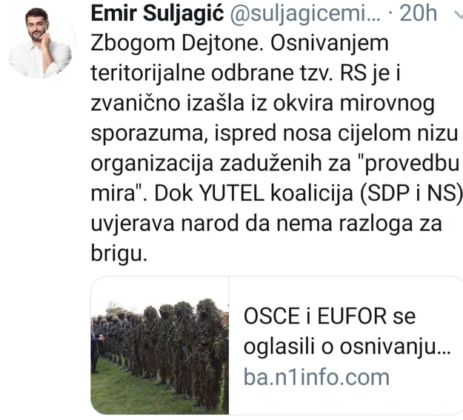Open Emir Suljagić's profile picture
This screenshot has height=420, width=463.
coord(40,43)
